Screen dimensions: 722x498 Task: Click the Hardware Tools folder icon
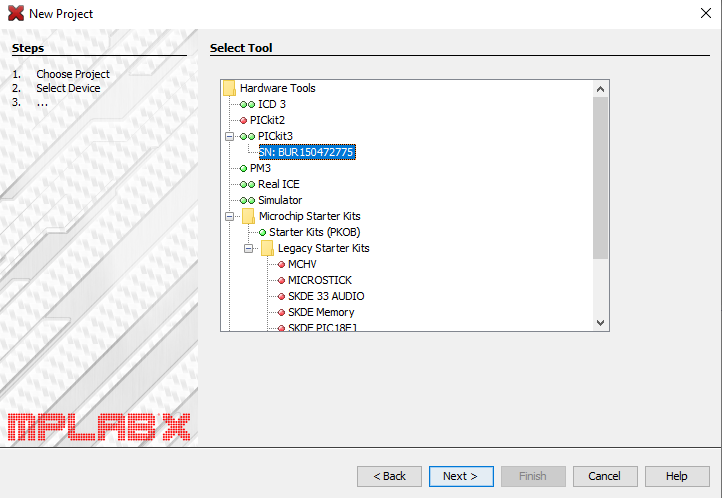229,88
